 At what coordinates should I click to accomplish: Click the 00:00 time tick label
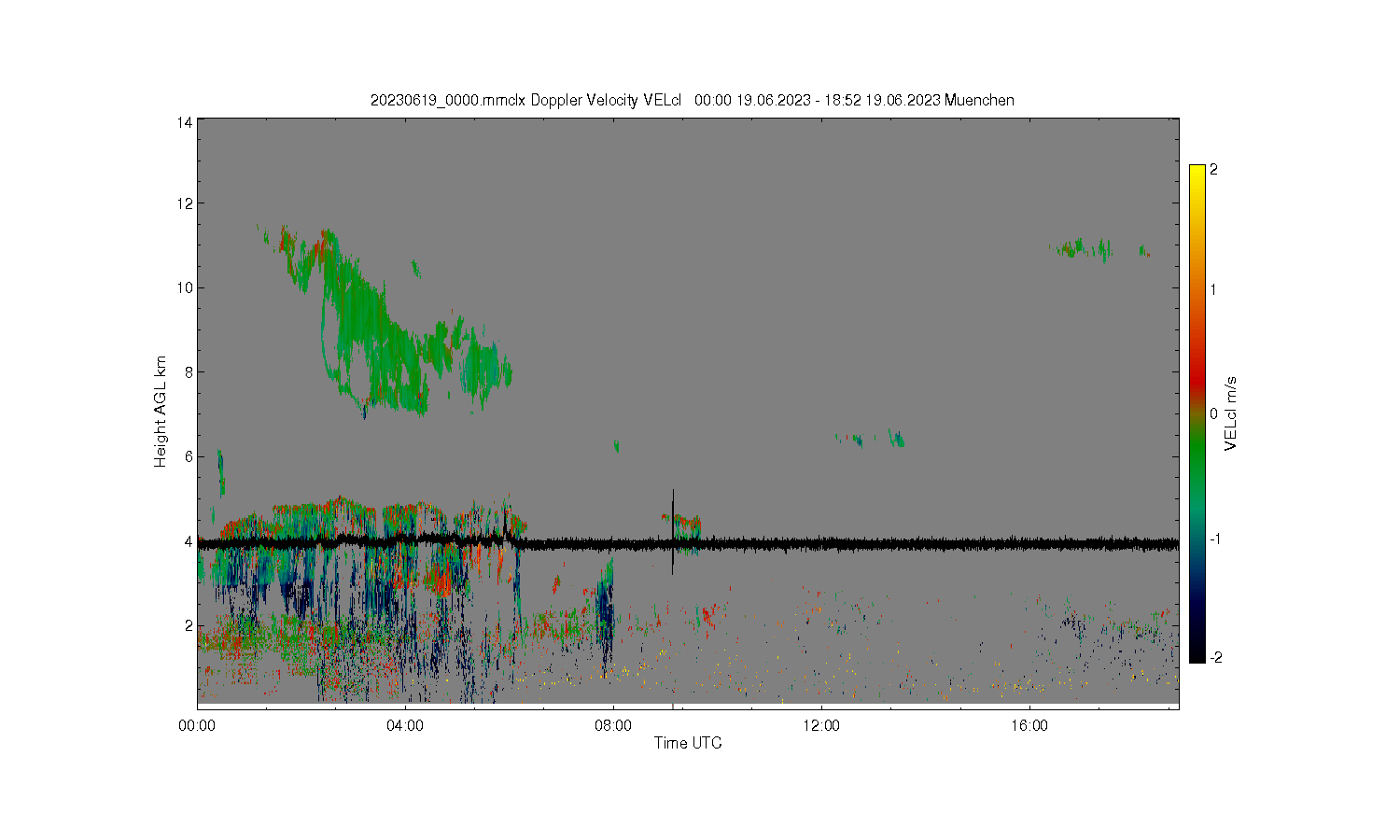pos(197,725)
